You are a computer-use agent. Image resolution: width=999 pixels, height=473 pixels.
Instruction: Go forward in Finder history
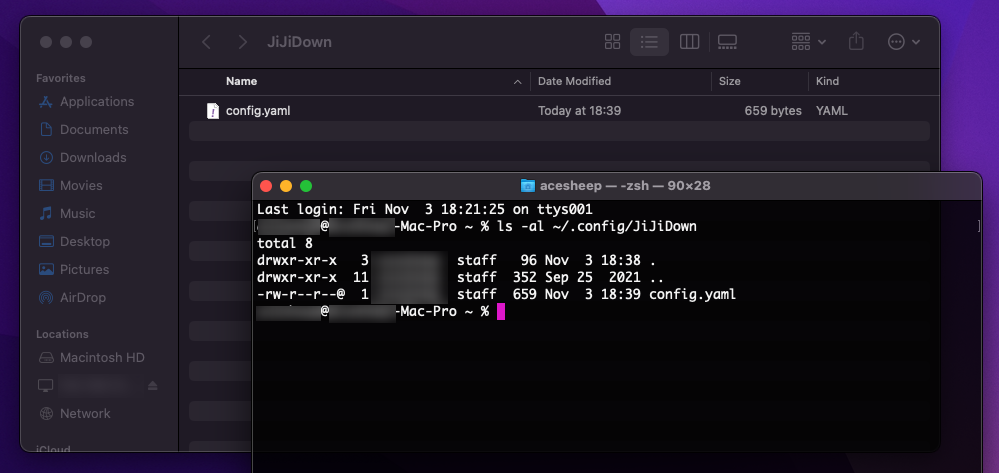[x=242, y=42]
